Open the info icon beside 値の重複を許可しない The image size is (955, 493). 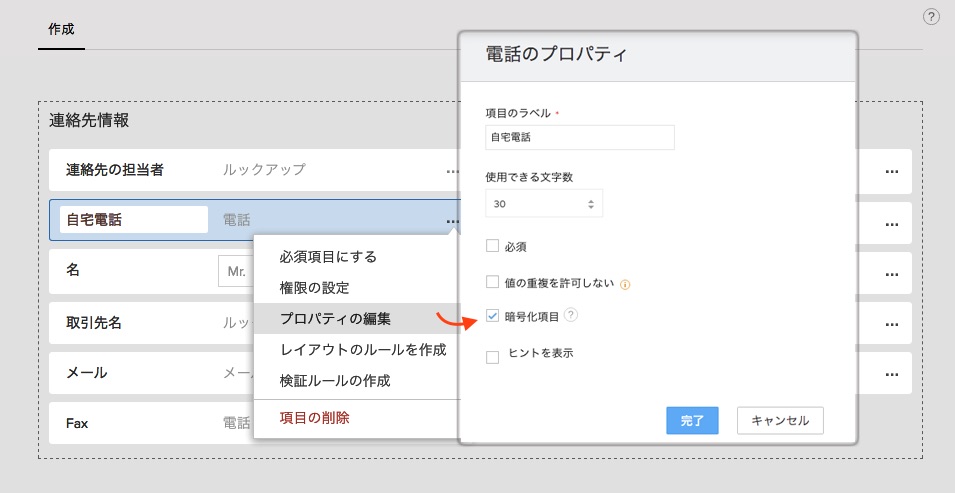(x=624, y=285)
